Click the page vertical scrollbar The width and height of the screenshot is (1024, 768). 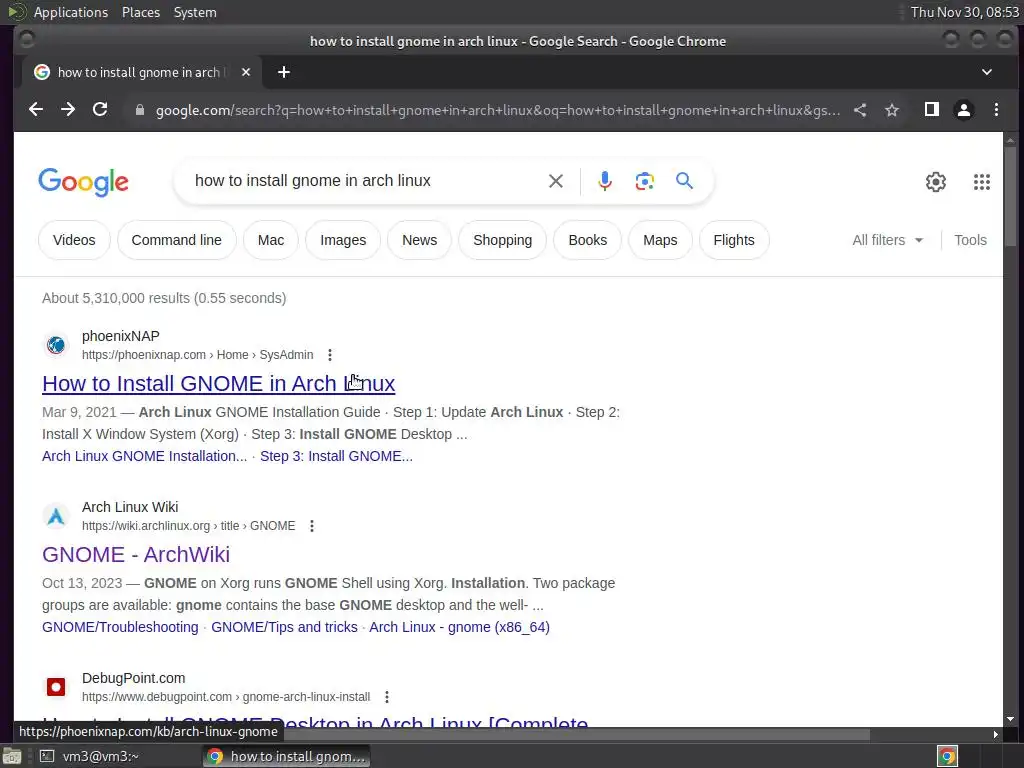(1010, 196)
